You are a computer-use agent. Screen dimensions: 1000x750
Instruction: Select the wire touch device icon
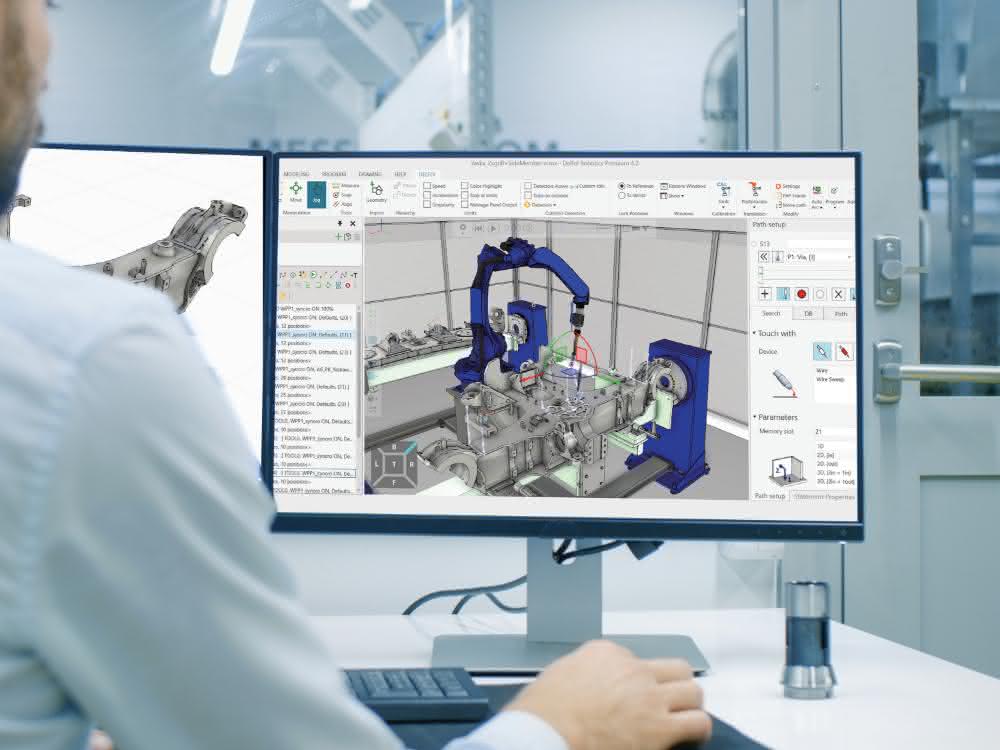pos(822,351)
